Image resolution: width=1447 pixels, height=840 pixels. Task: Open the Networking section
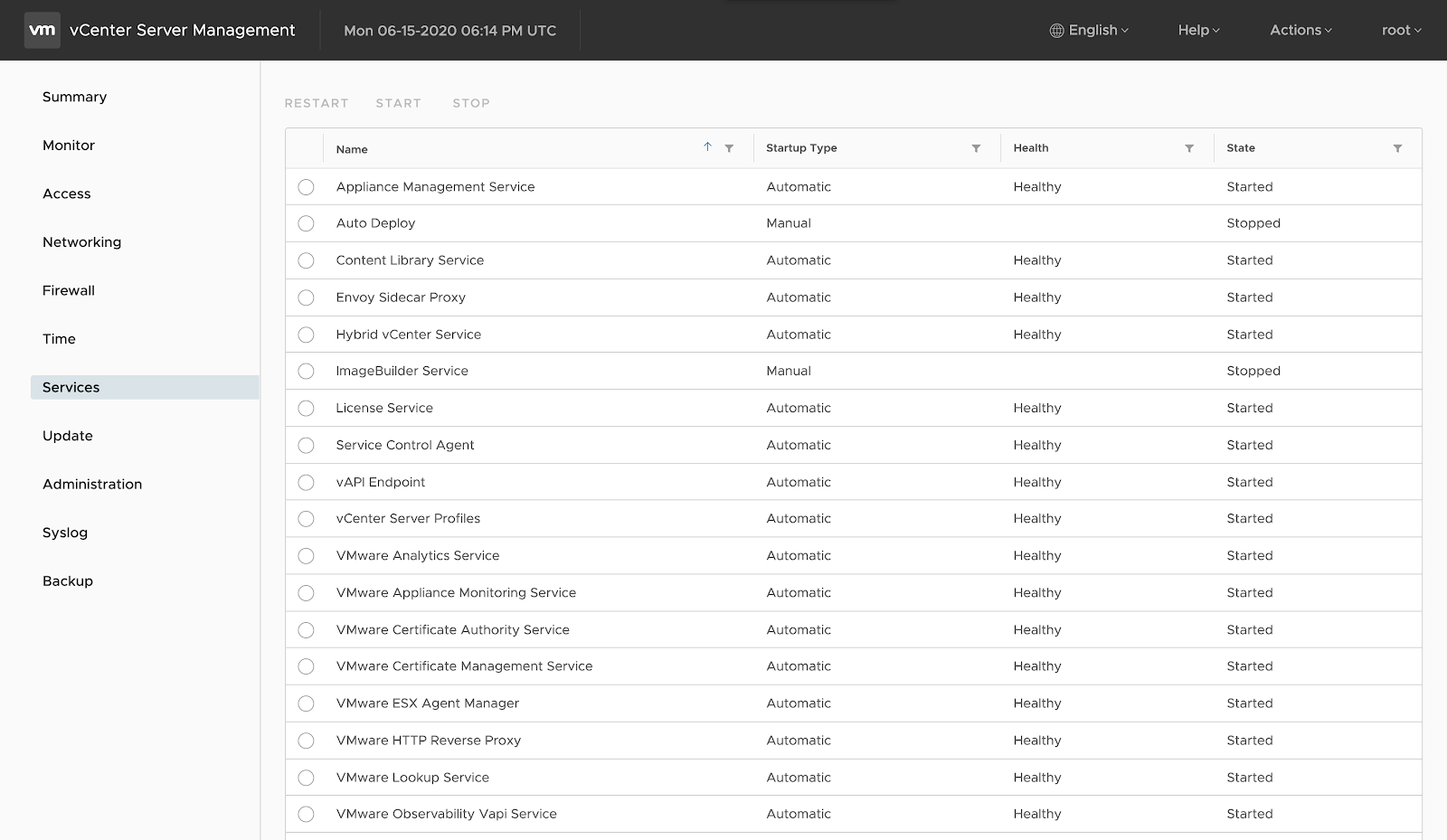click(x=81, y=241)
